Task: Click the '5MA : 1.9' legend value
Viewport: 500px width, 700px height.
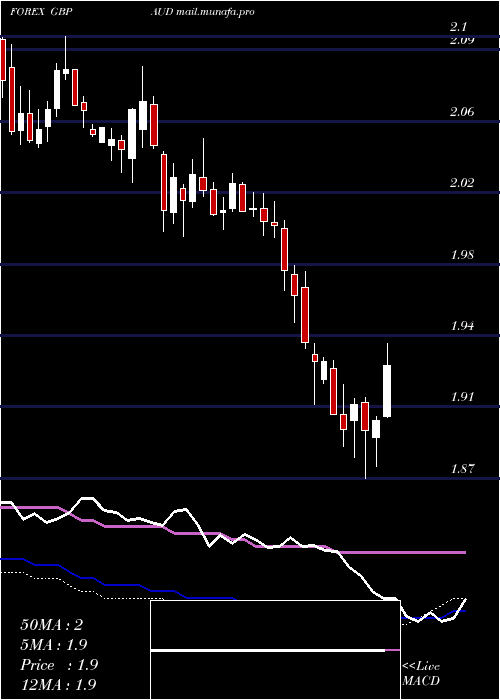Action: (x=54, y=645)
